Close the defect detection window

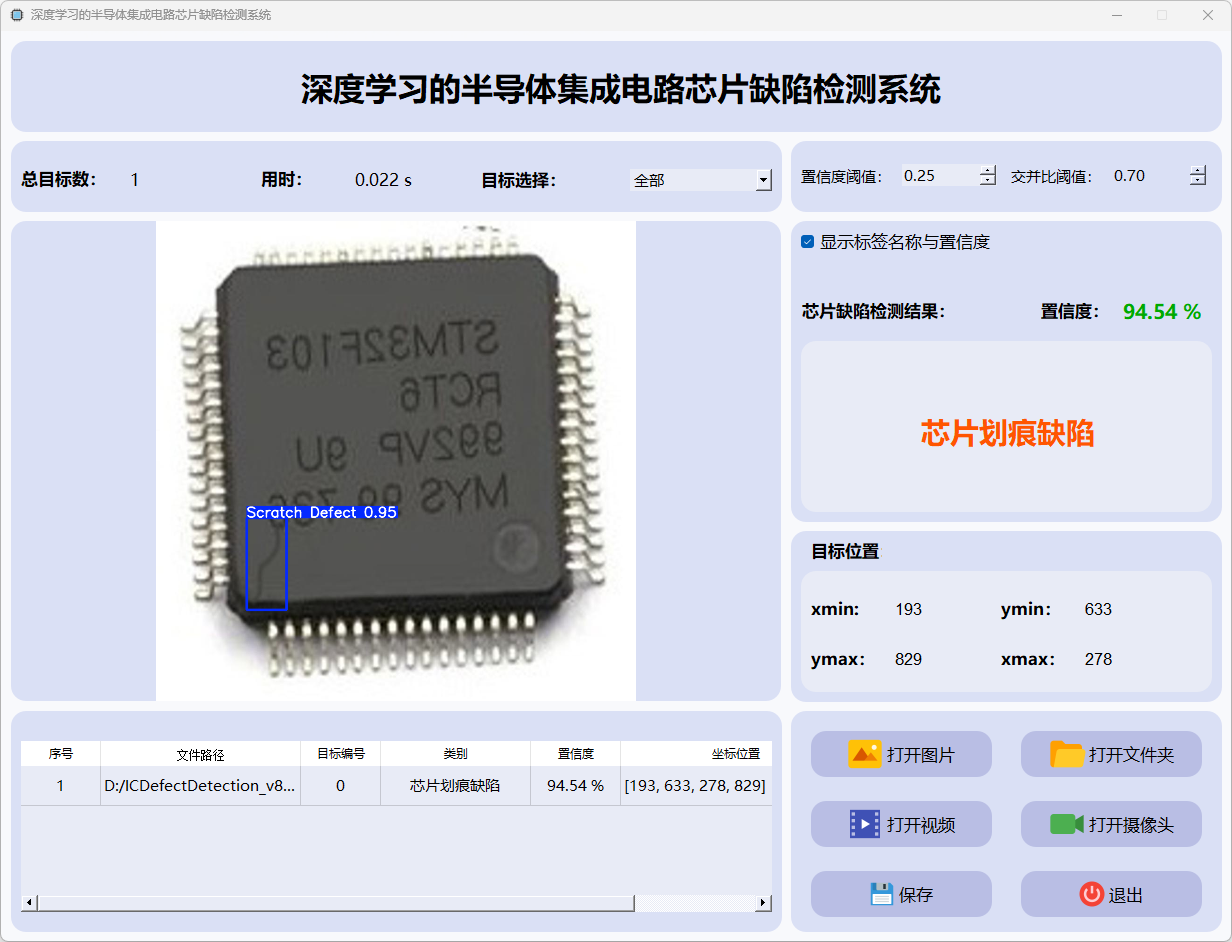tap(1207, 15)
